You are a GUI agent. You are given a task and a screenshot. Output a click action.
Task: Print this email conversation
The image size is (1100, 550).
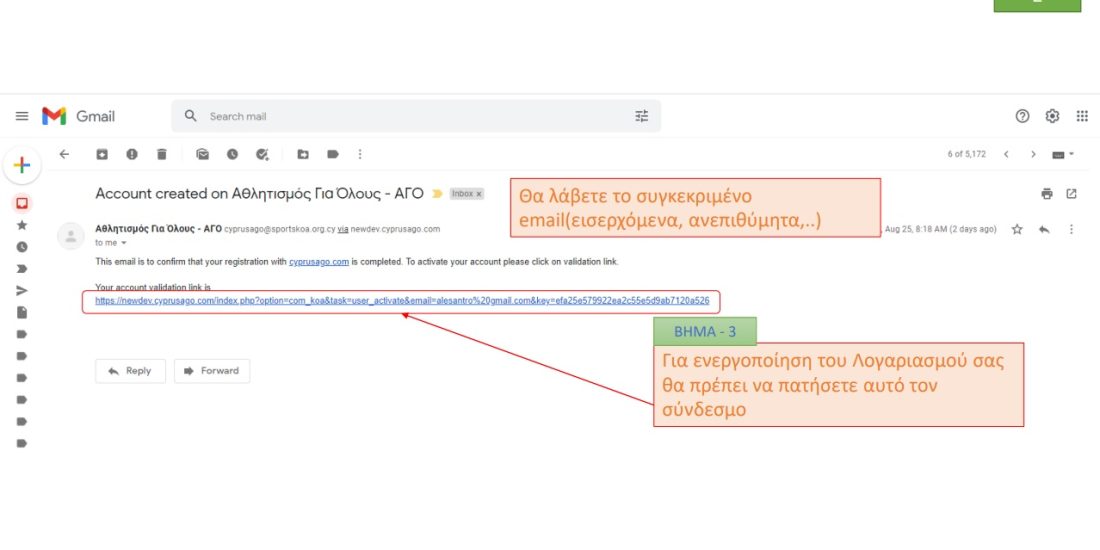[x=1047, y=194]
